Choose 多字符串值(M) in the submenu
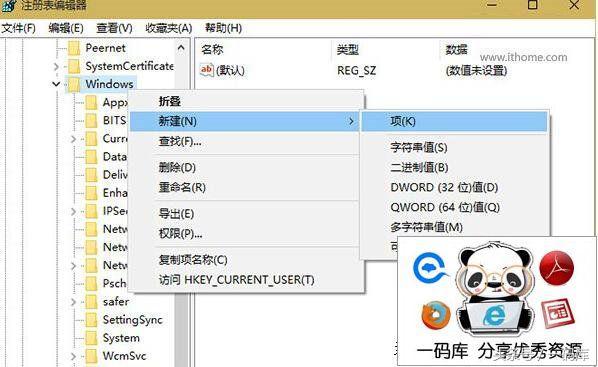The height and width of the screenshot is (367, 598). click(x=454, y=227)
